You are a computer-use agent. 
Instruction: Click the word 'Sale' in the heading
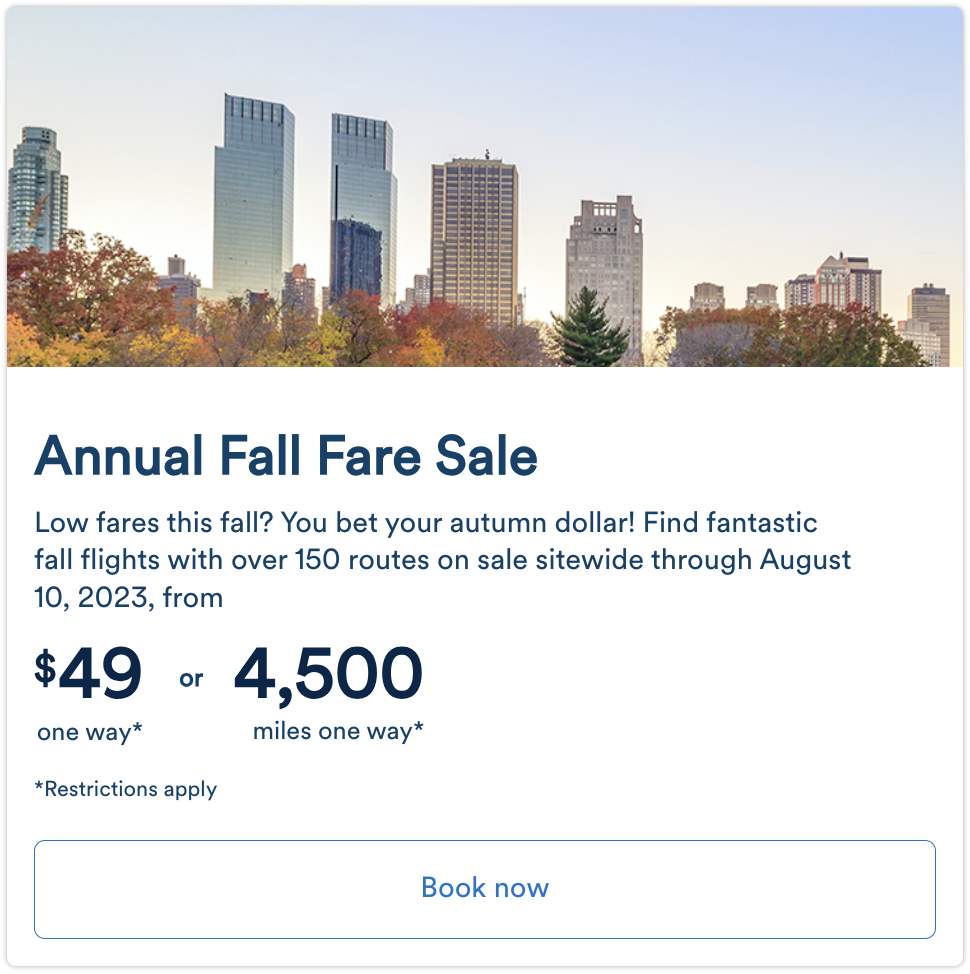click(x=486, y=455)
